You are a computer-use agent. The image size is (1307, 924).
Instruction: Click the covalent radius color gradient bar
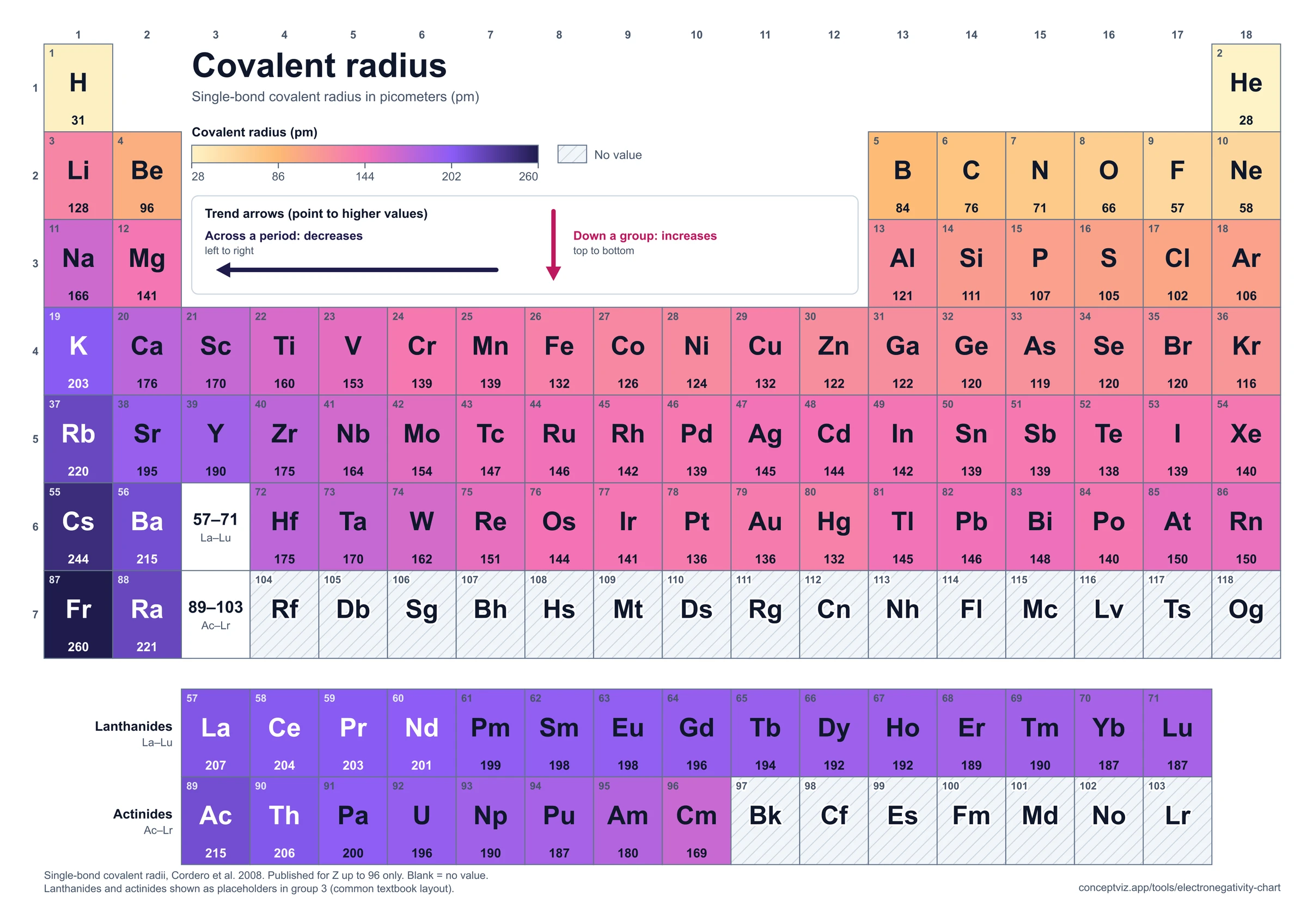click(365, 154)
